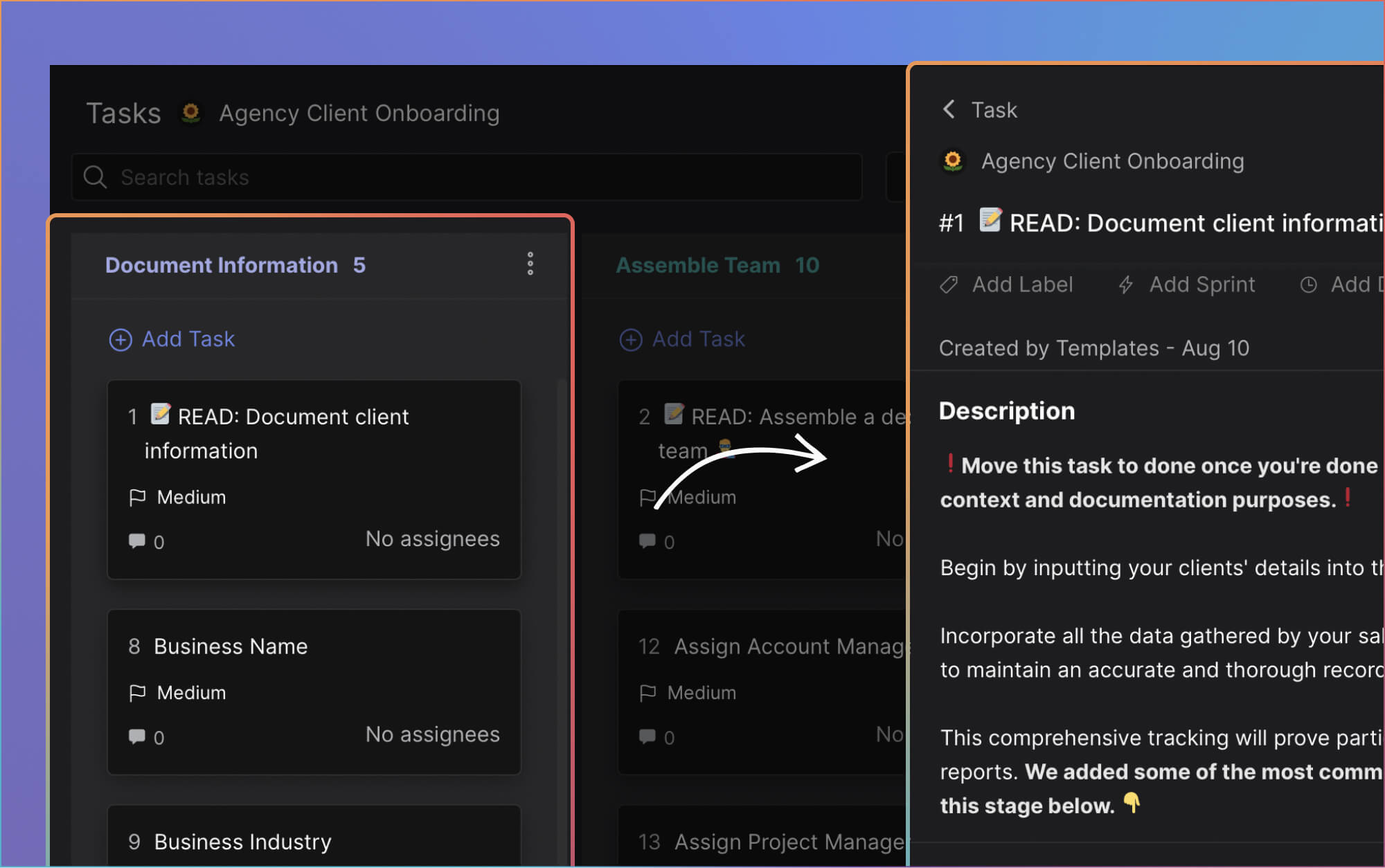This screenshot has width=1385, height=868.
Task: Select the Task breadcrumb label
Action: coord(994,109)
